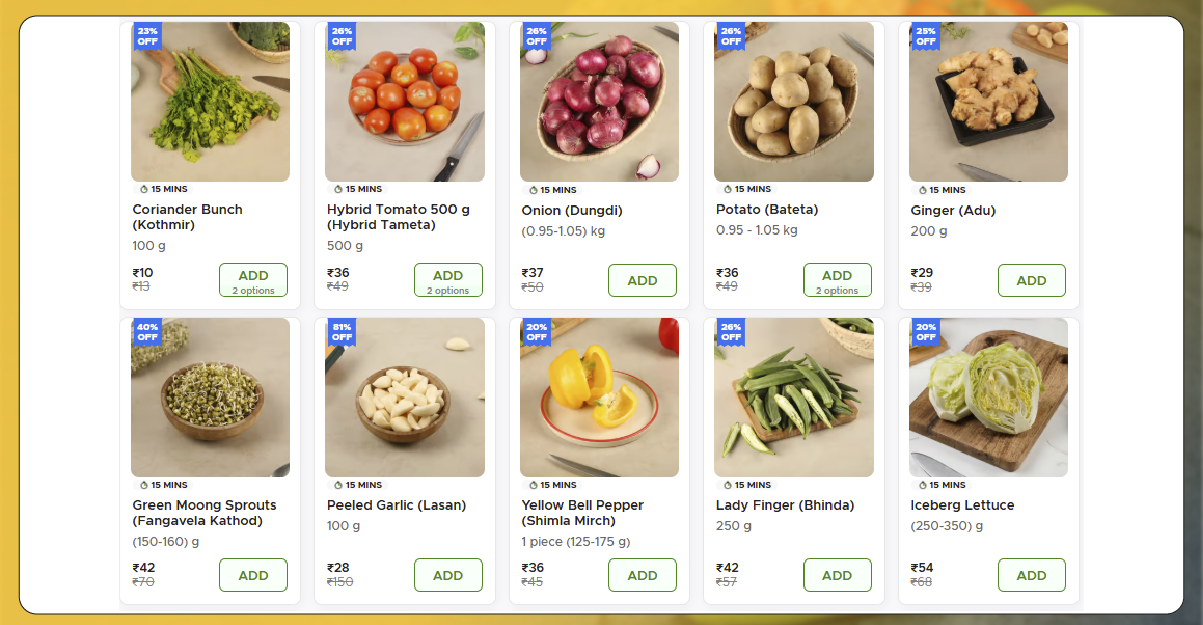Add Iceberg Lettuce to the cart
Screen dimensions: 1203x625
1031,575
